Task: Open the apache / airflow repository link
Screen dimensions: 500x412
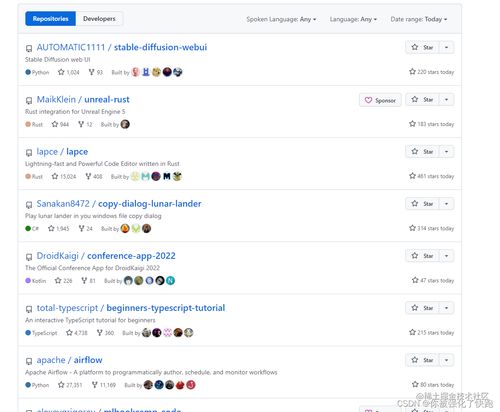Action: point(69,360)
